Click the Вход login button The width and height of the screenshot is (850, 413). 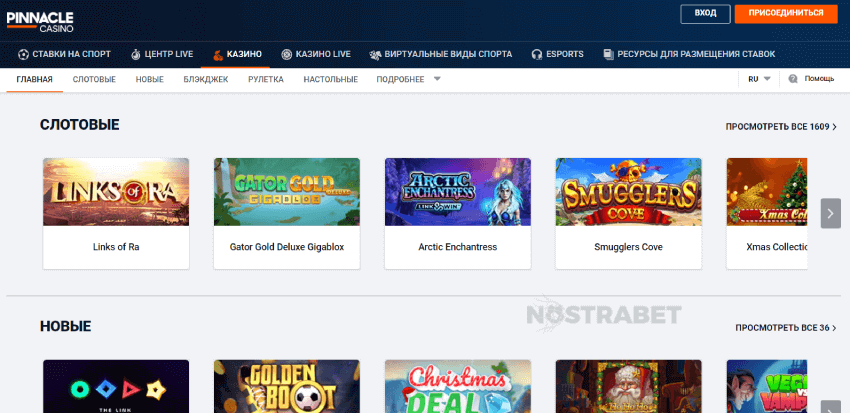tap(705, 14)
